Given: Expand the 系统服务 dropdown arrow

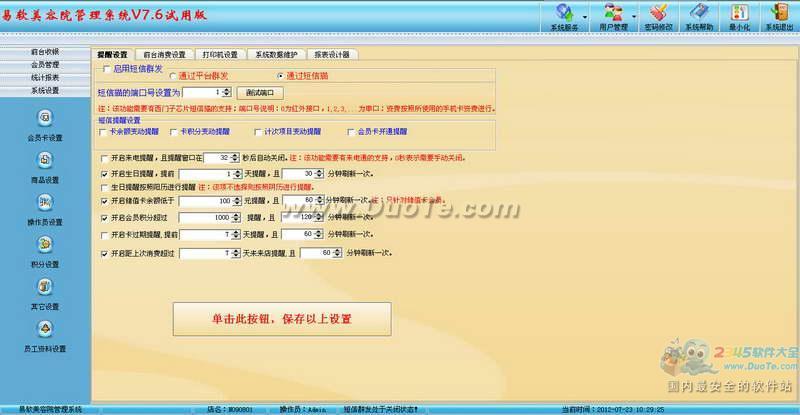Looking at the screenshot, I should pos(584,18).
